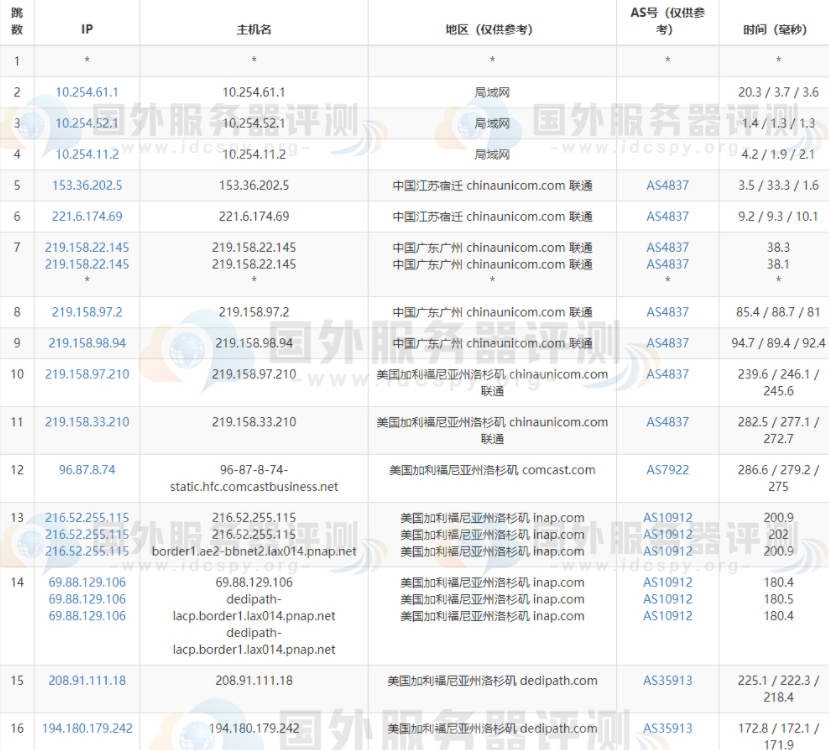Viewport: 829px width, 750px height.
Task: Click the AS号 column header
Action: tap(667, 21)
